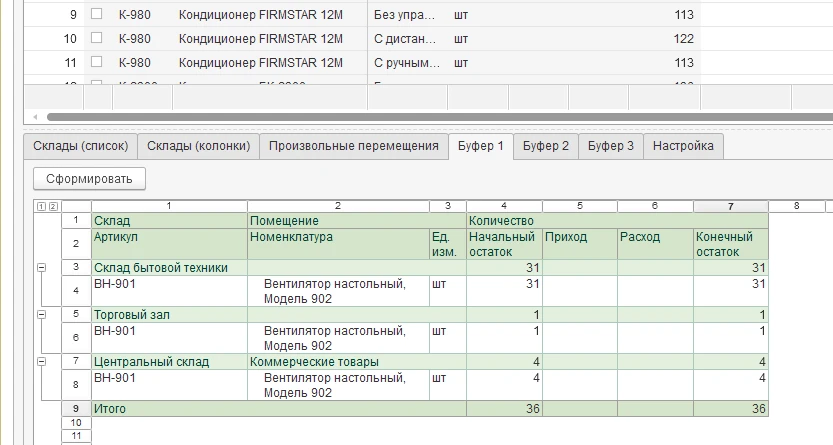Select column header 7 in spreadsheet
The width and height of the screenshot is (833, 445).
[x=730, y=206]
